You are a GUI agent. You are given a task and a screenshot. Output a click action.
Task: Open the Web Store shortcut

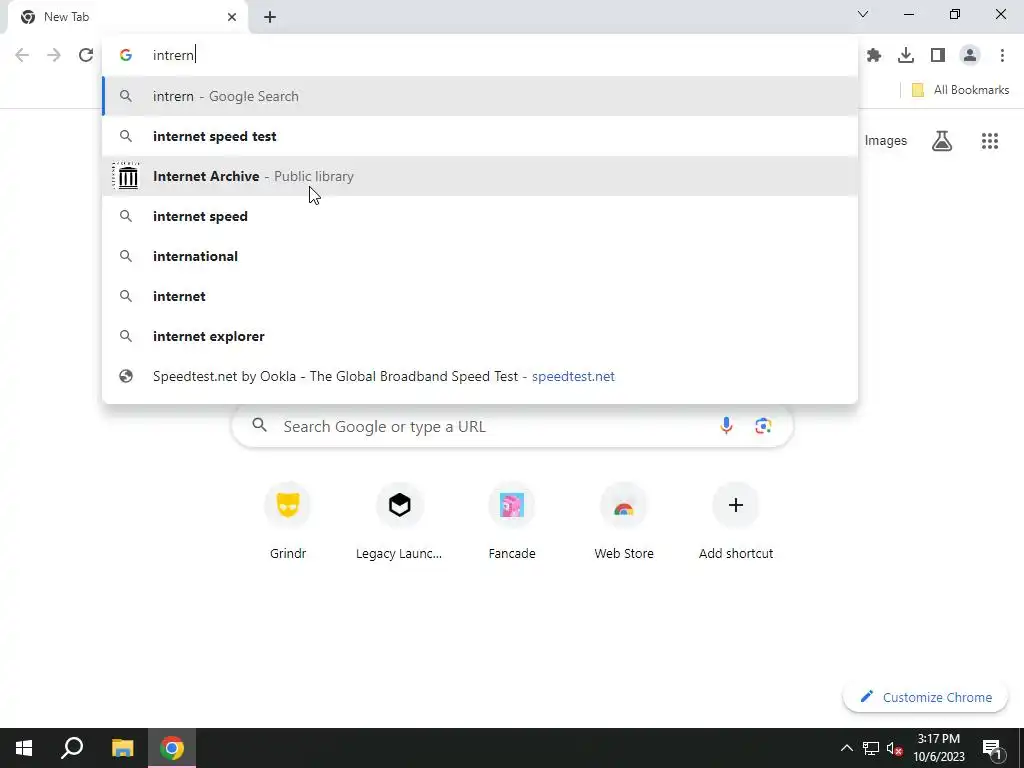pyautogui.click(x=624, y=522)
